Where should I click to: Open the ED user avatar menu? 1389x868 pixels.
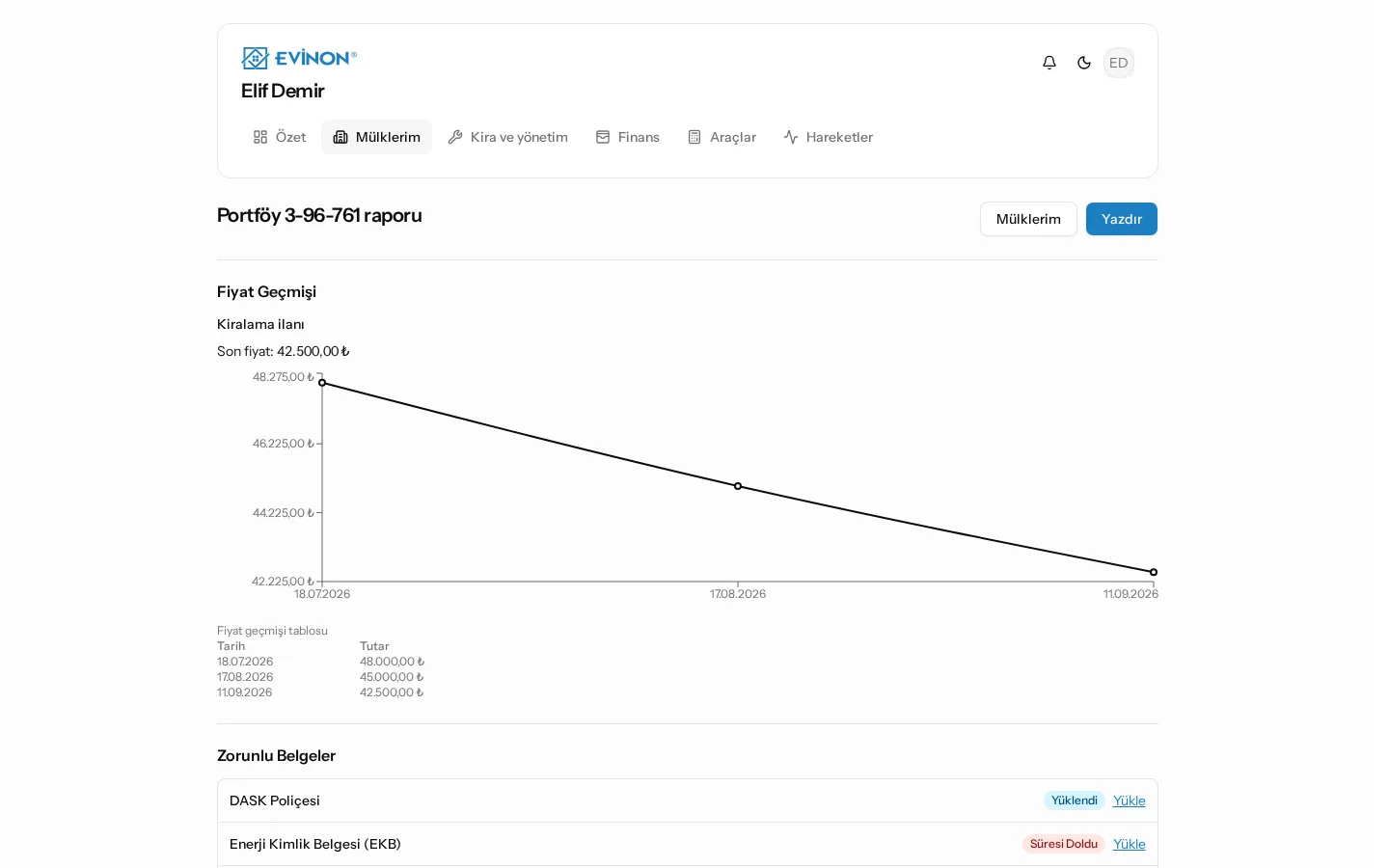[1119, 63]
